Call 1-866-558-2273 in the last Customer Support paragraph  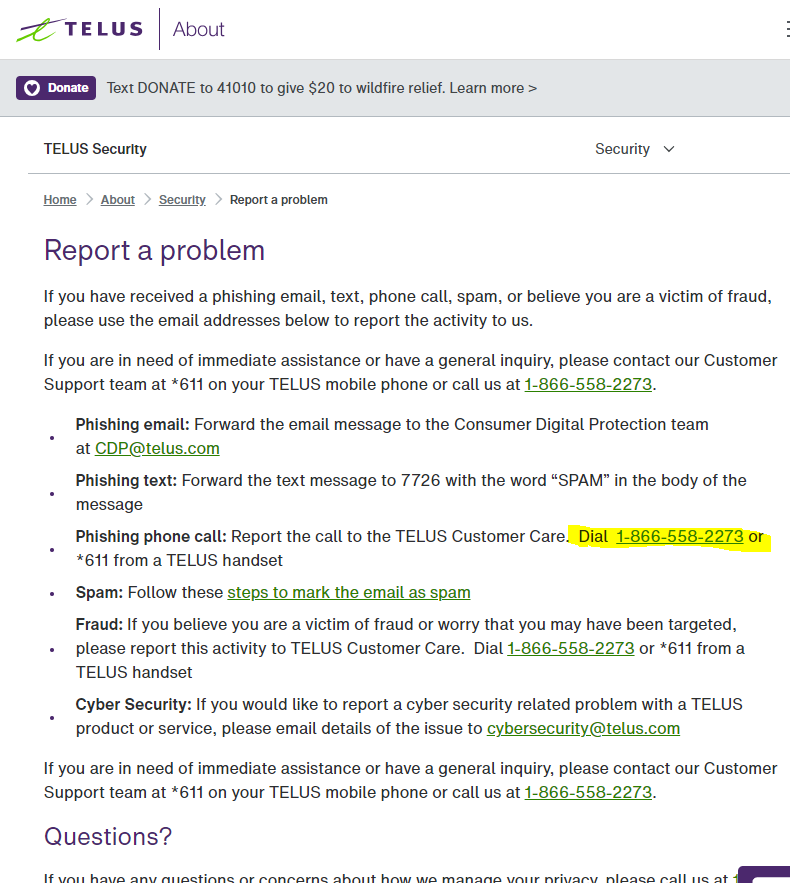pos(588,793)
